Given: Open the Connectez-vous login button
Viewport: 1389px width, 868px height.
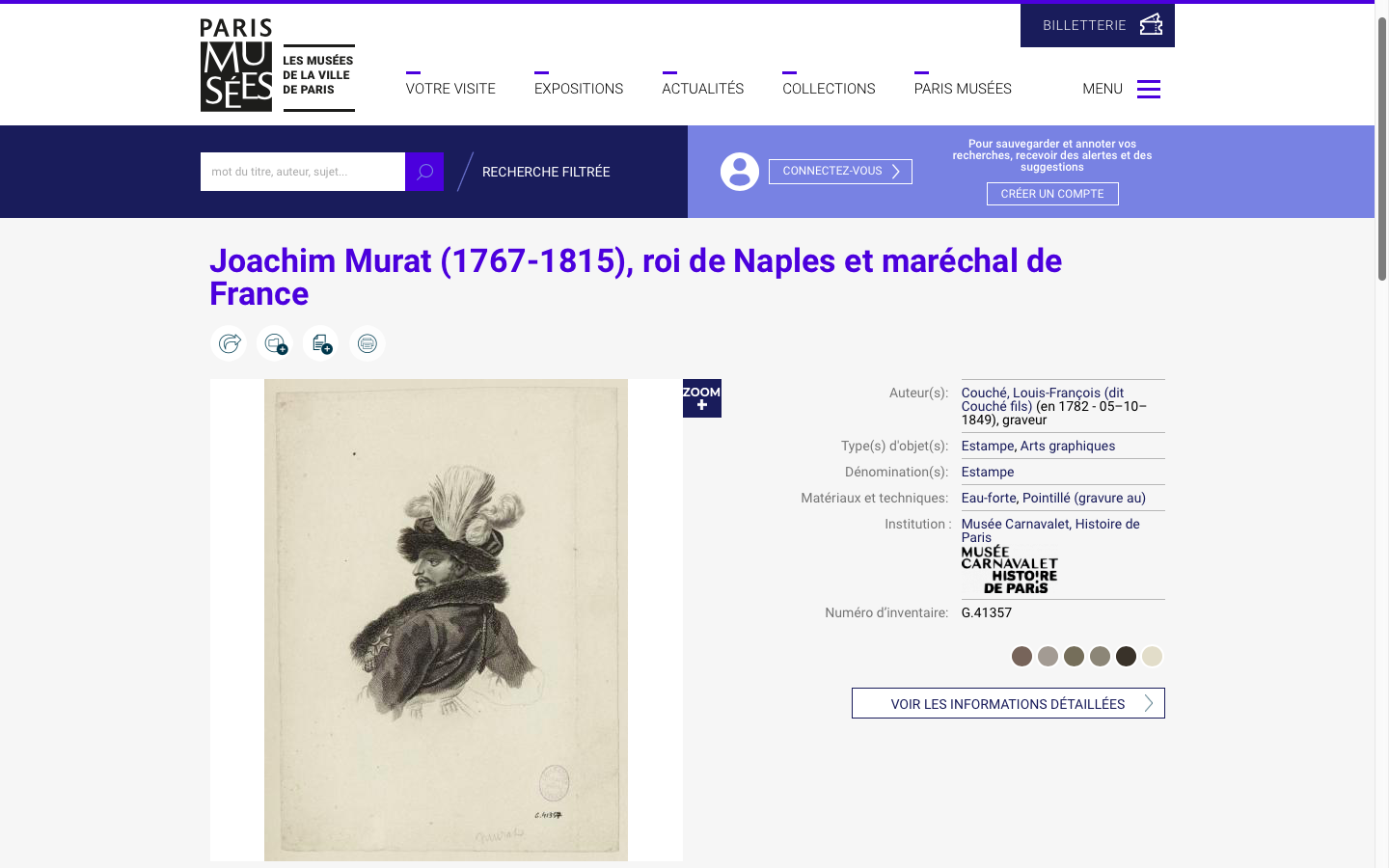Looking at the screenshot, I should 840,172.
